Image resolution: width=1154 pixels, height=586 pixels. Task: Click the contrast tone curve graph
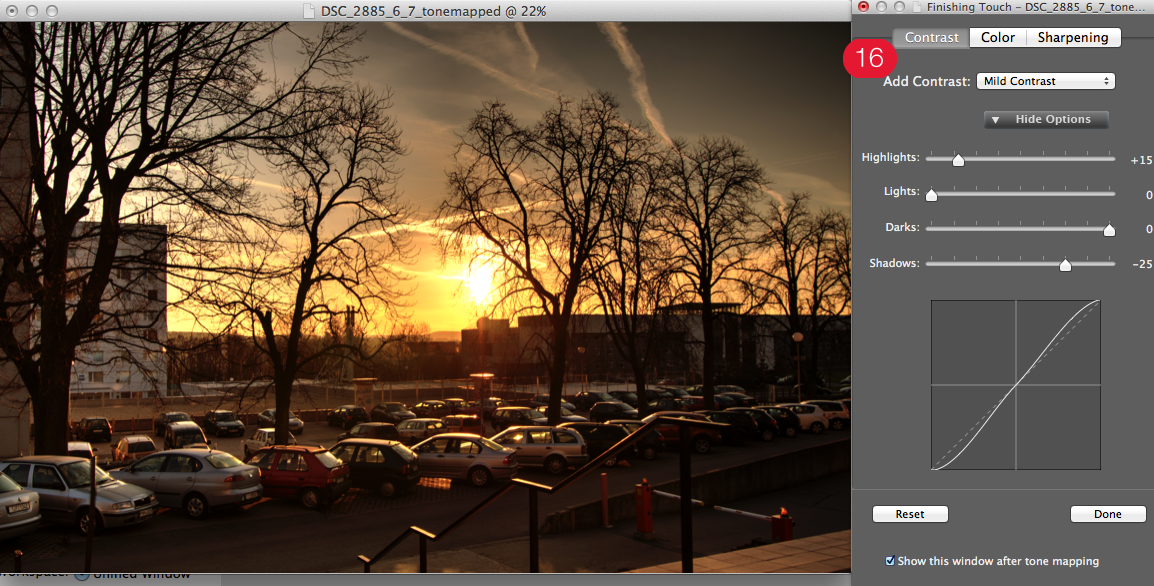coord(1015,385)
